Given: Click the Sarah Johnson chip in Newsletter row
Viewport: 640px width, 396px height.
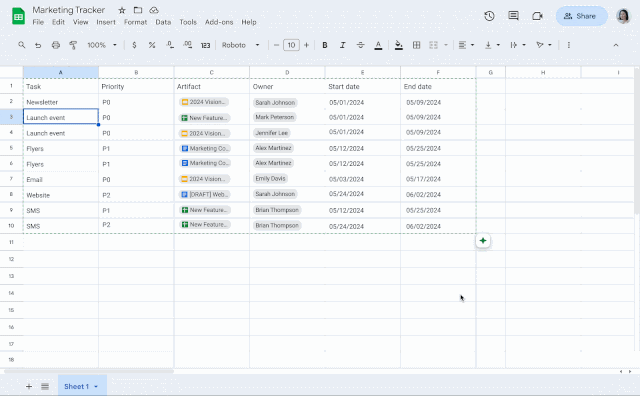Looking at the screenshot, I should [x=275, y=102].
